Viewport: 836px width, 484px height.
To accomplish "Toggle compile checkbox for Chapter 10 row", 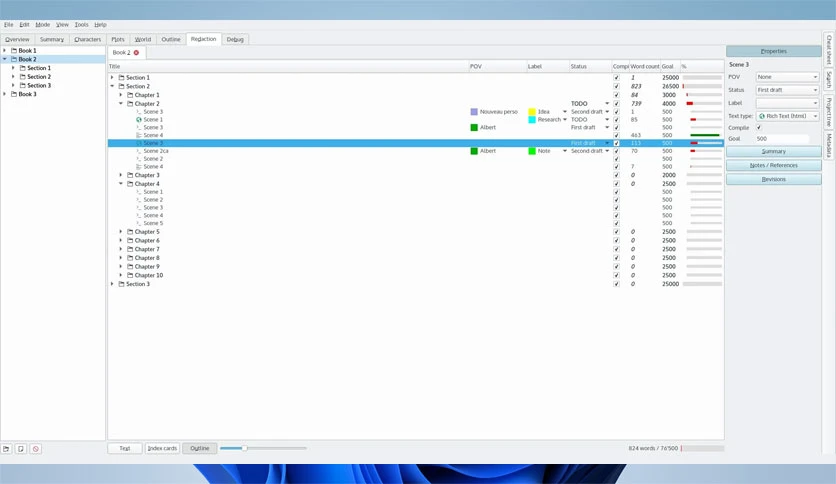I will 616,275.
